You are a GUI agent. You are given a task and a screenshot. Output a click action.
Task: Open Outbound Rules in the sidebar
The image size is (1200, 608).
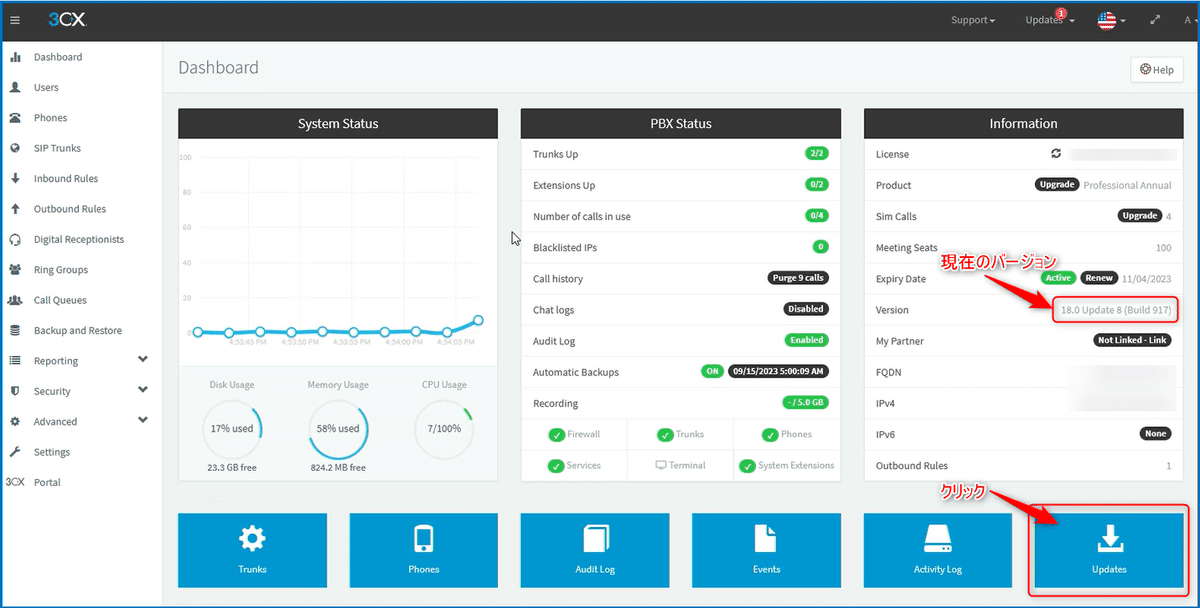[x=70, y=209]
